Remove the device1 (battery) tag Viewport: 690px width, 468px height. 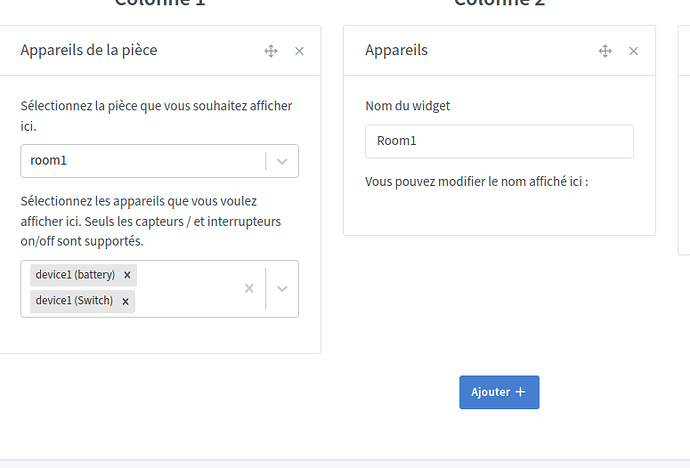point(127,275)
